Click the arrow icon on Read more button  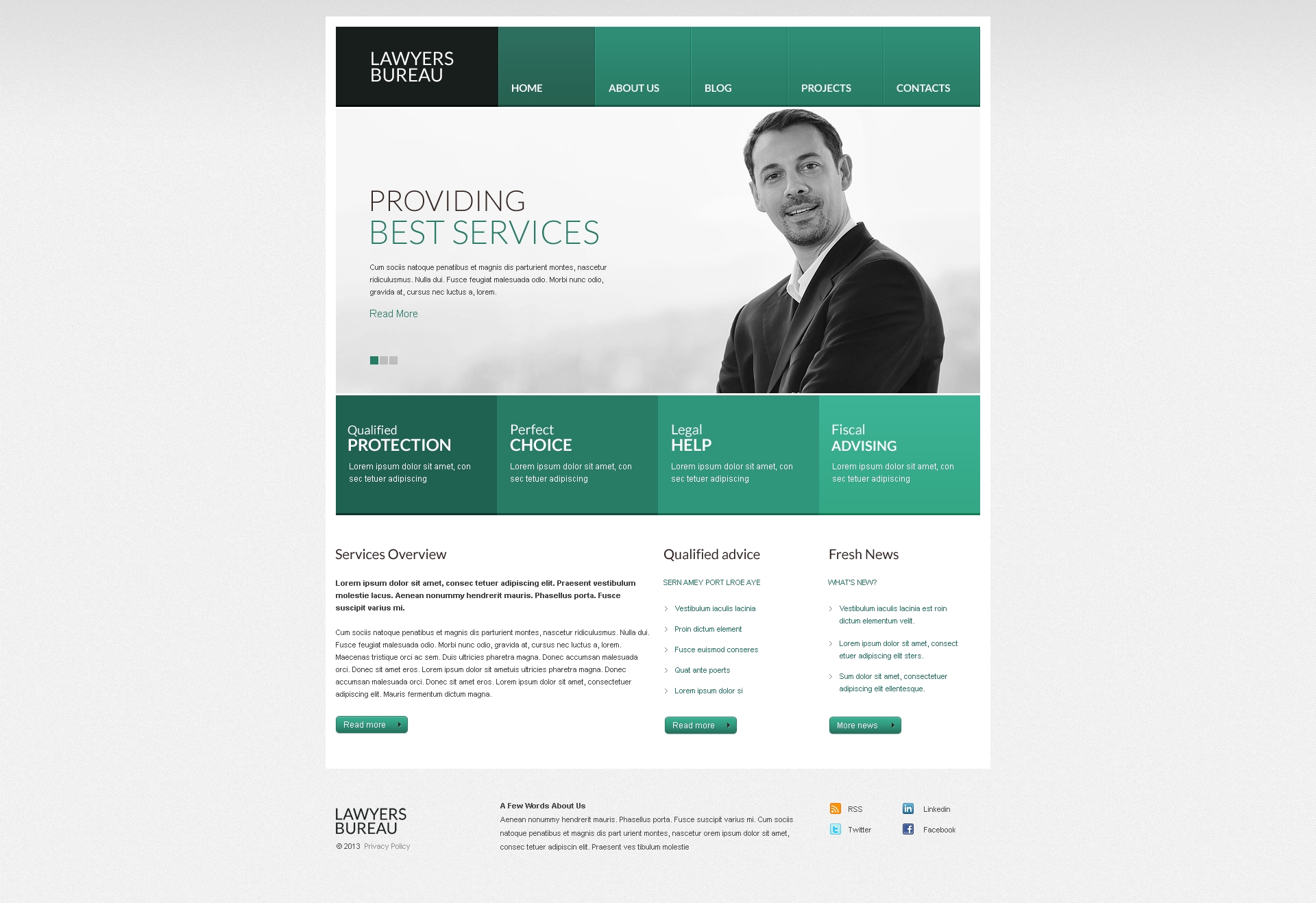[399, 724]
